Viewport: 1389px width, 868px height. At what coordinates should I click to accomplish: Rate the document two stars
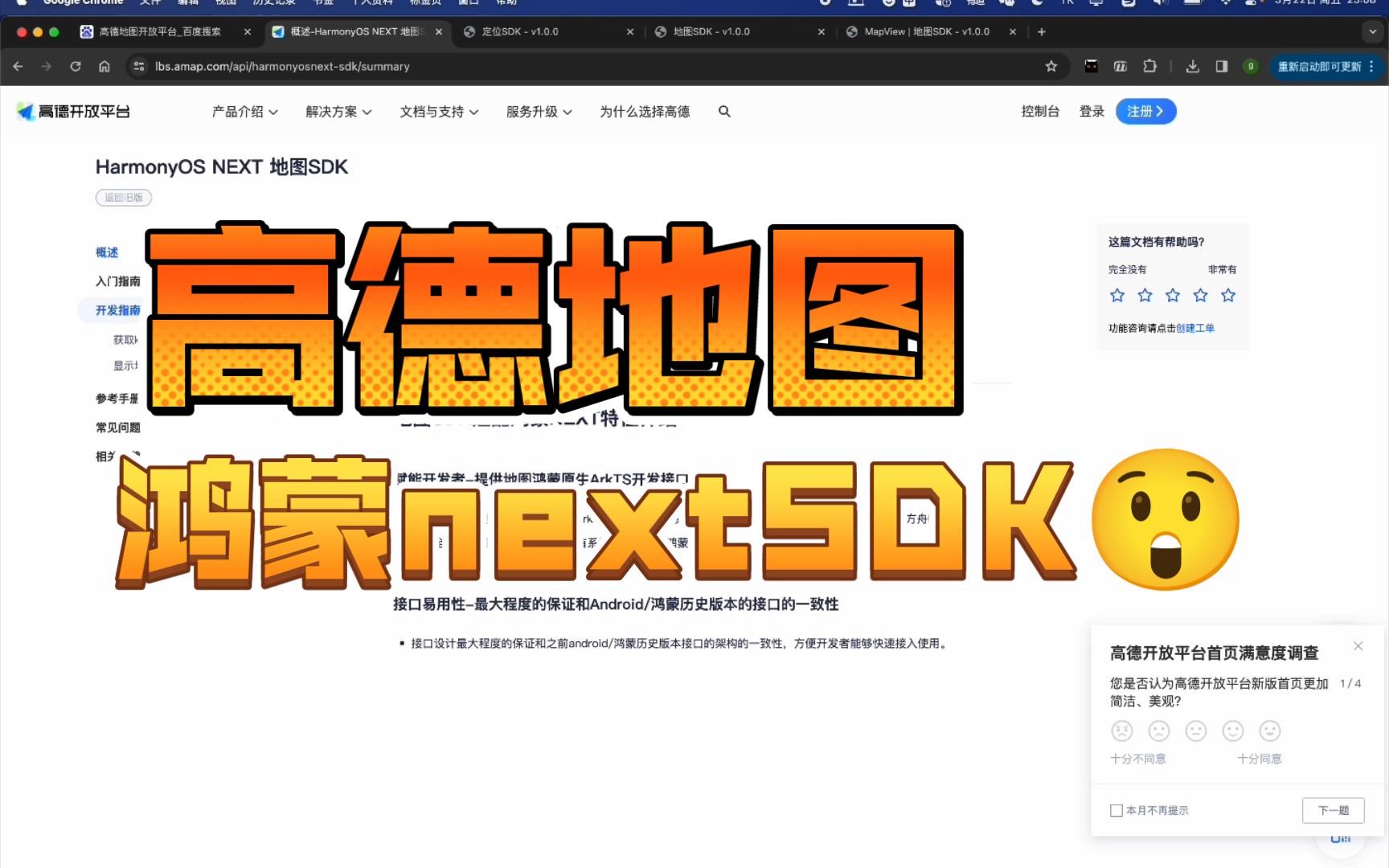click(1145, 296)
